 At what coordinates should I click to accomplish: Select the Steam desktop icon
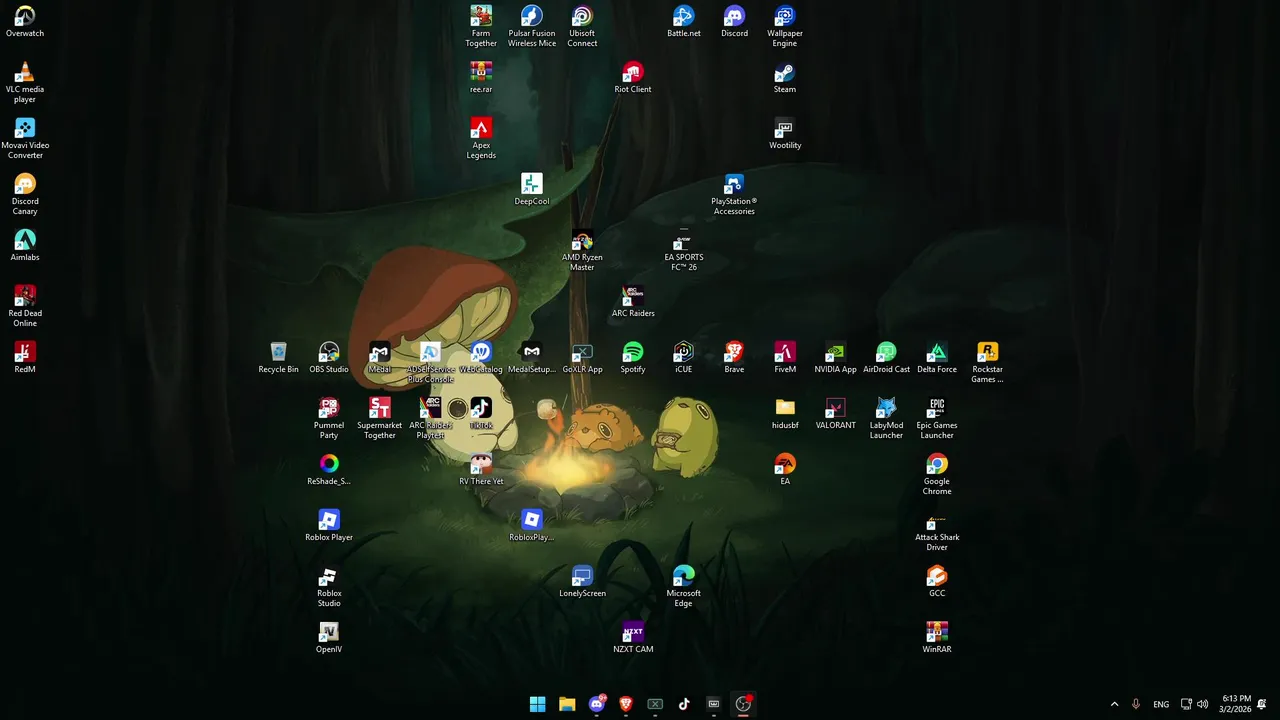point(785,77)
